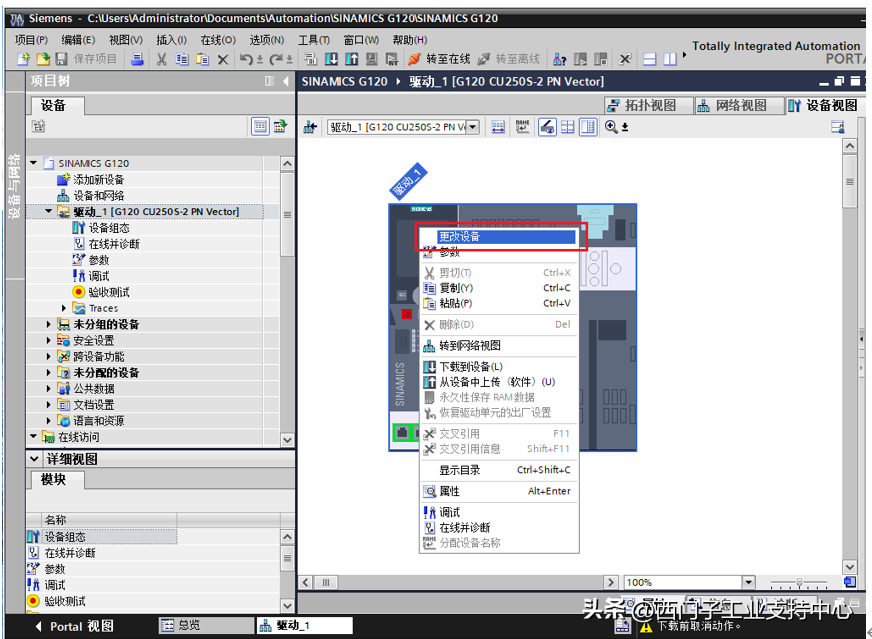Collapse the 驱动_1 node in project tree
Screen dimensions: 872x639
point(48,212)
